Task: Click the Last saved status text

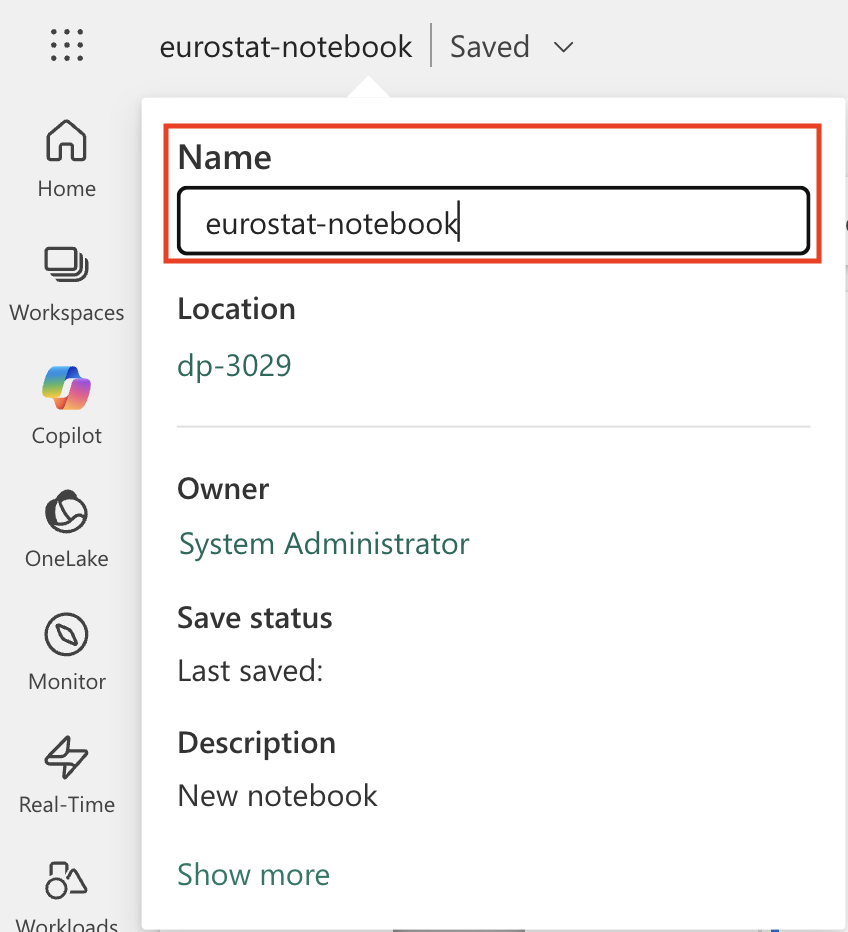Action: [x=250, y=671]
